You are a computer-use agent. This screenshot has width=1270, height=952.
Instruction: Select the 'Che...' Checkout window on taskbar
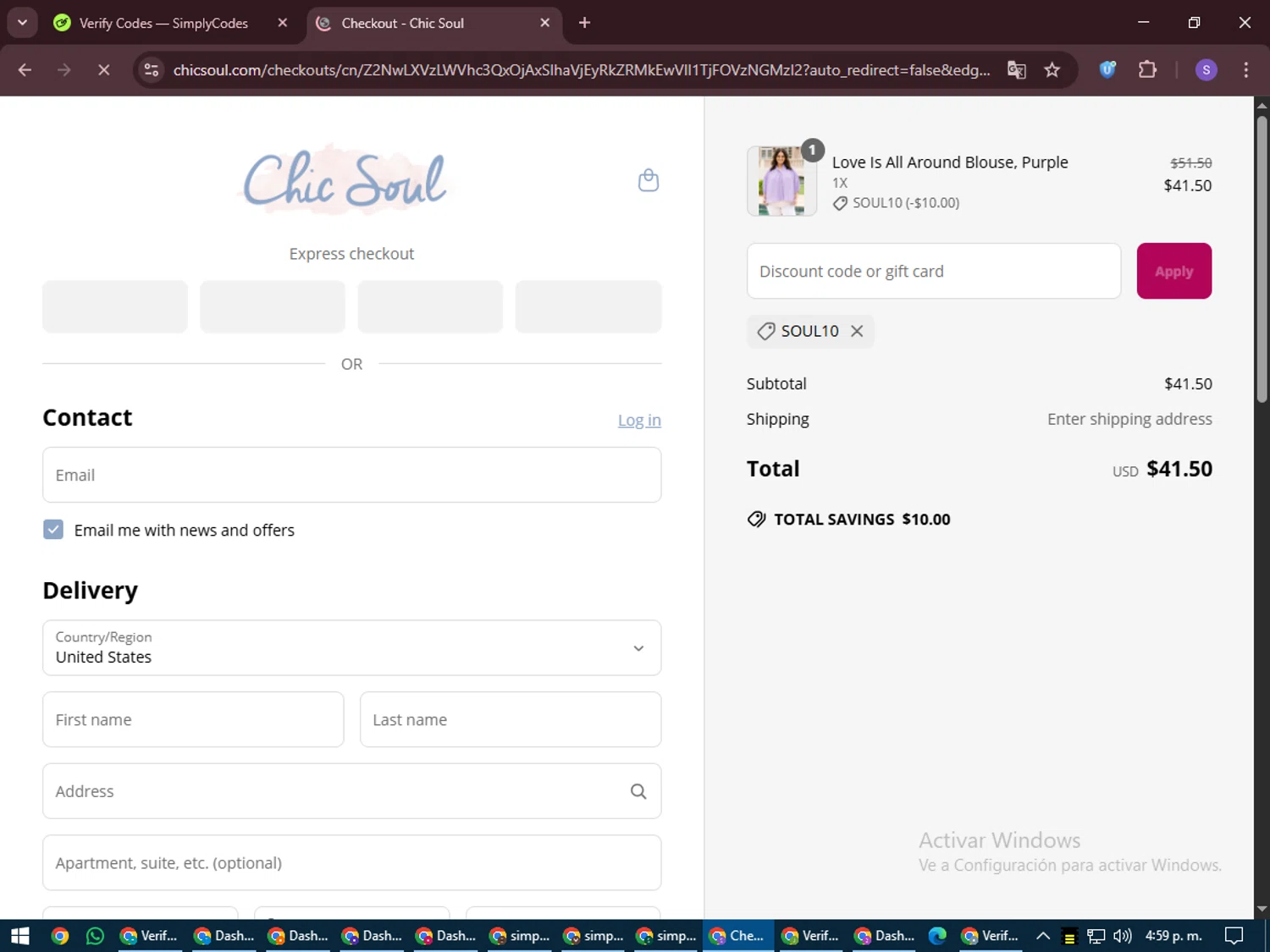(x=738, y=936)
